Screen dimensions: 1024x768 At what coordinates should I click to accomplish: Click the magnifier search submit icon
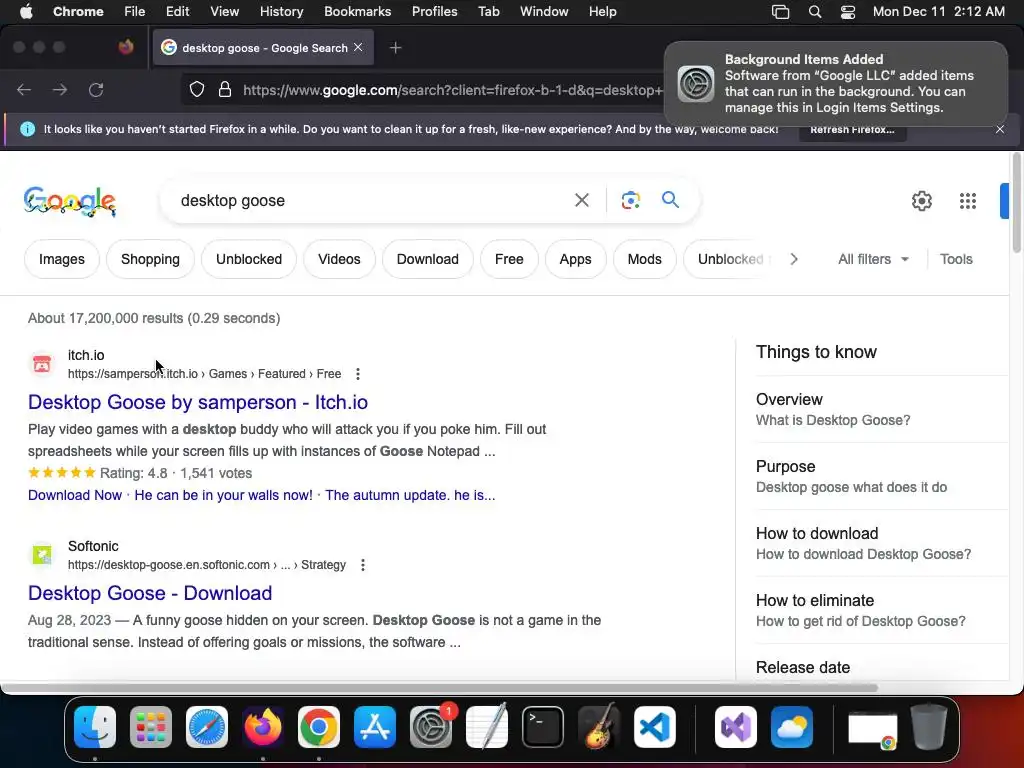click(x=670, y=200)
